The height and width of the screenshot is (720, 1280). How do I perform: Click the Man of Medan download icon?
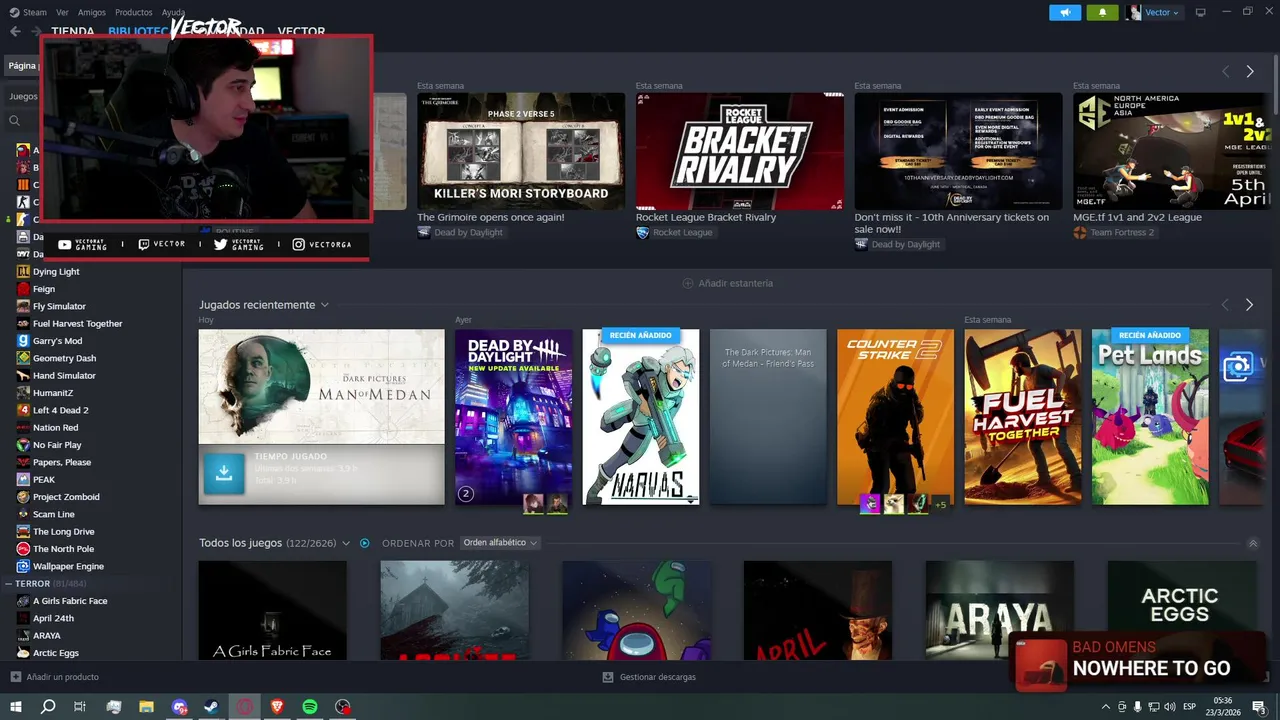pyautogui.click(x=224, y=474)
